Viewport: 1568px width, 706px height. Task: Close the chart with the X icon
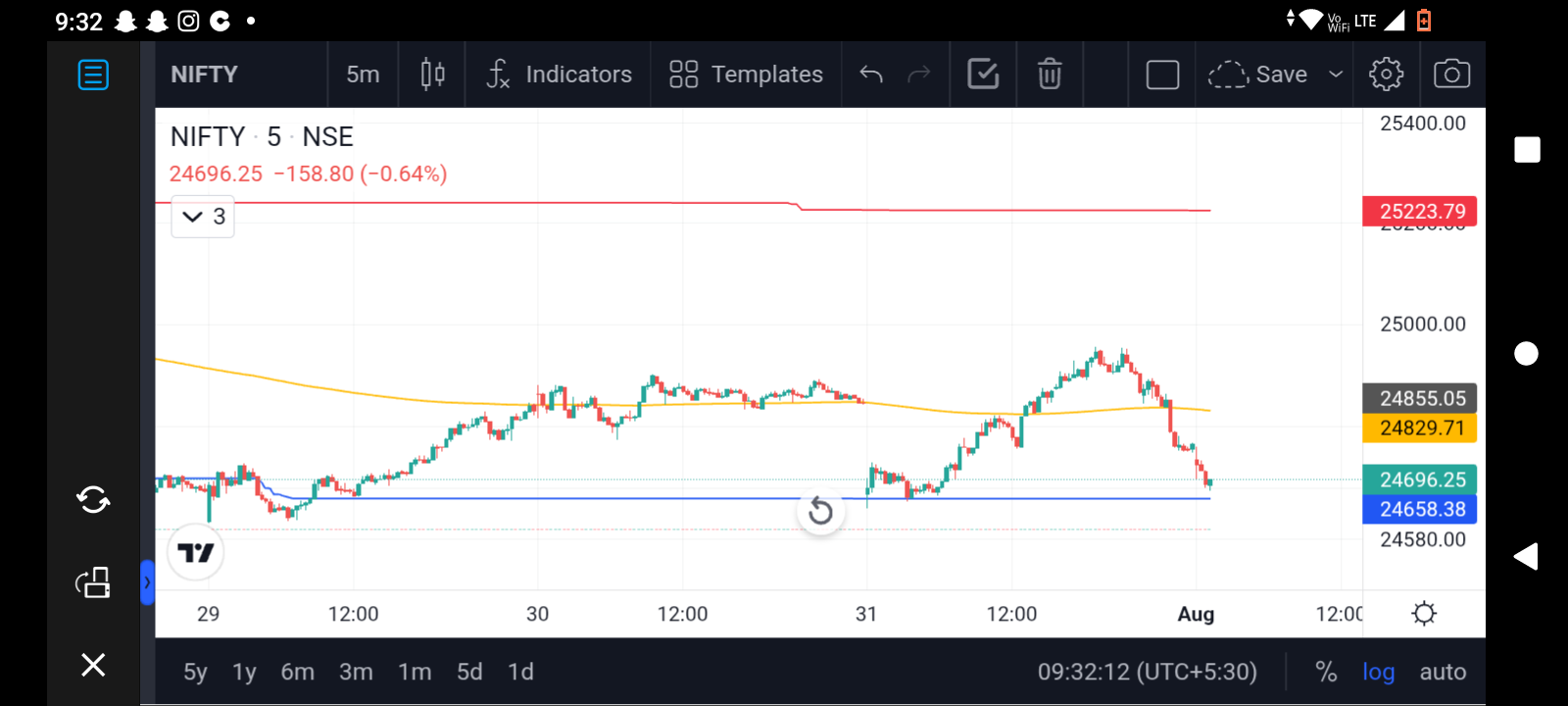pos(93,665)
